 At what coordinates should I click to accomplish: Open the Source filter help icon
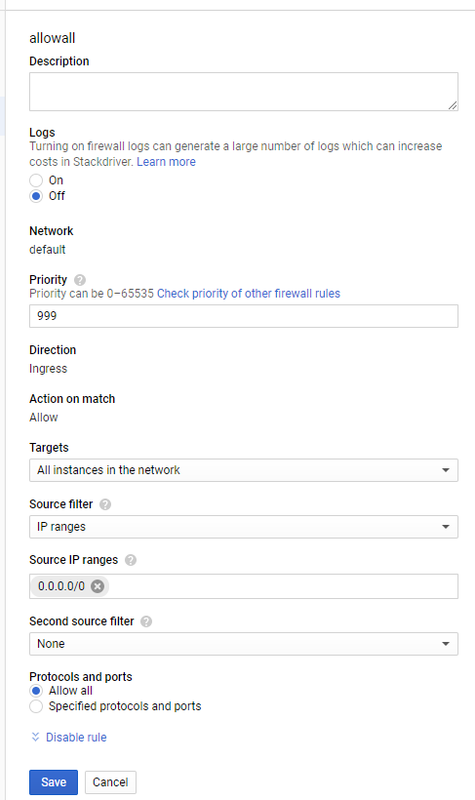[105, 504]
